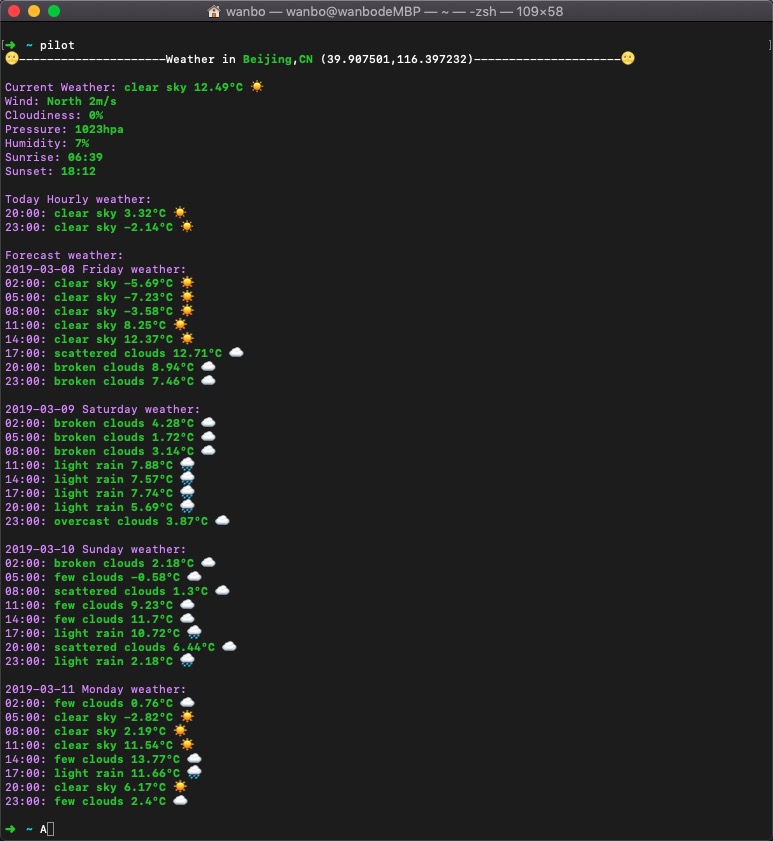Screen dimensions: 773x841
Task: Click cloud icon beside overcast clouds 3.87°C
Action: [222, 520]
